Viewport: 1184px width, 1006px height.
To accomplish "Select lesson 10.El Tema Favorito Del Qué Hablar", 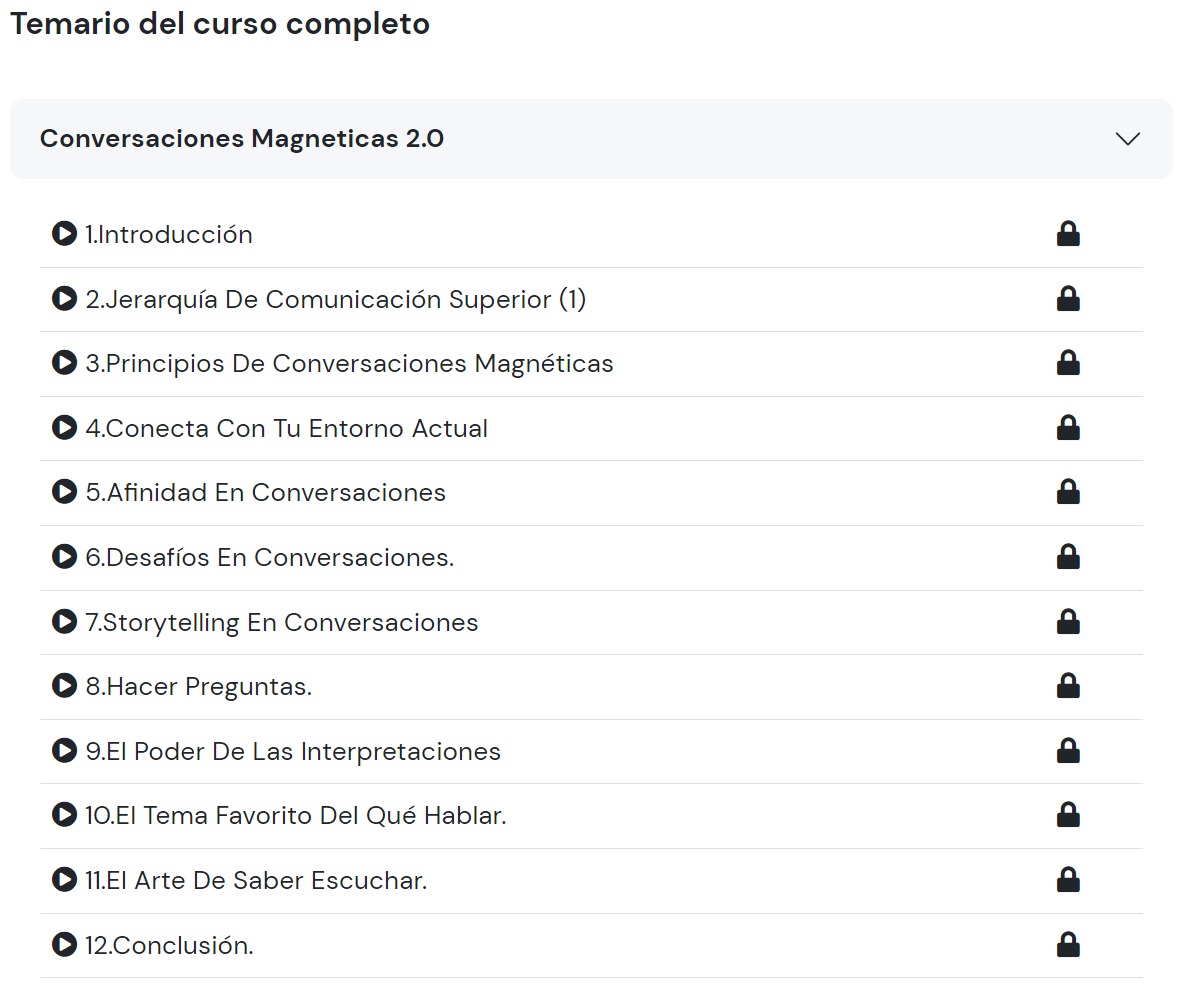I will pos(295,816).
